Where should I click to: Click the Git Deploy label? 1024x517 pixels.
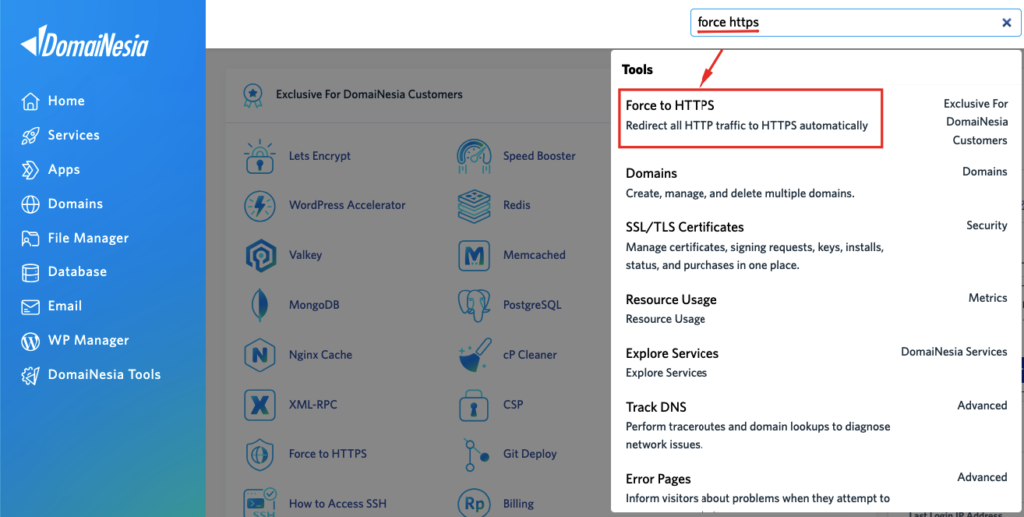(x=530, y=454)
